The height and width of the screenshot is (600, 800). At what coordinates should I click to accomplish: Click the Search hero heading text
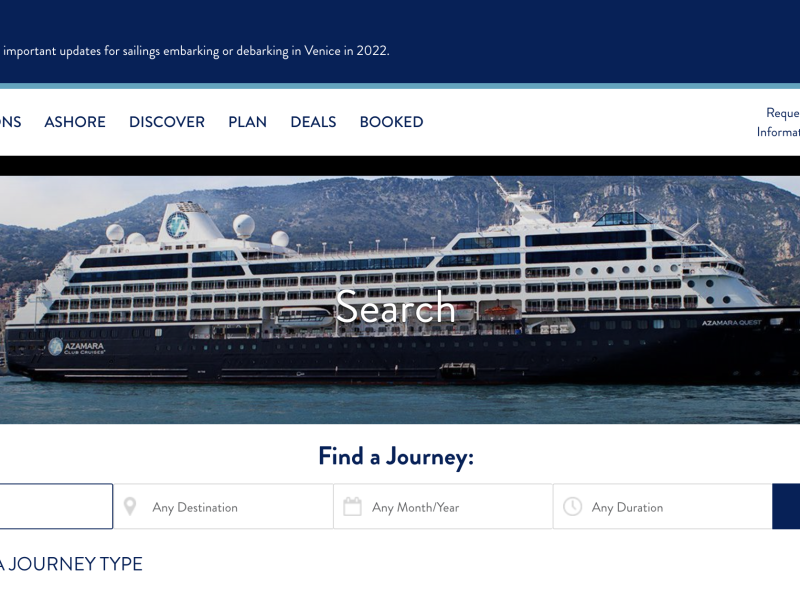(395, 309)
